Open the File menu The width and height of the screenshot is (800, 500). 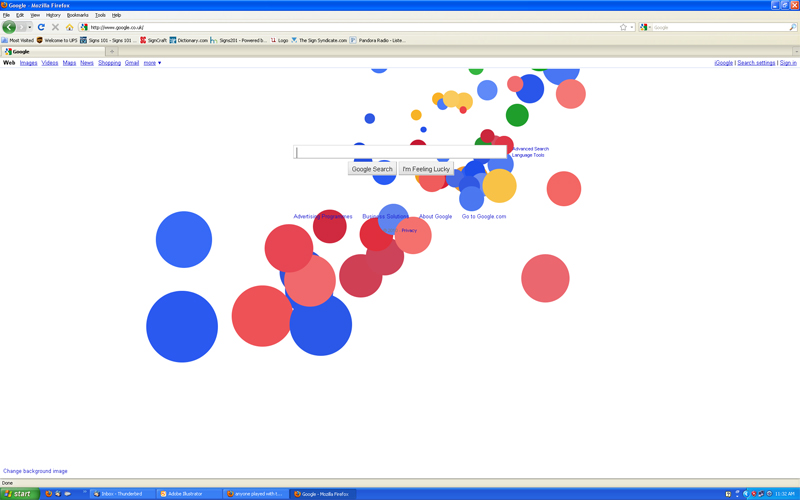6,15
